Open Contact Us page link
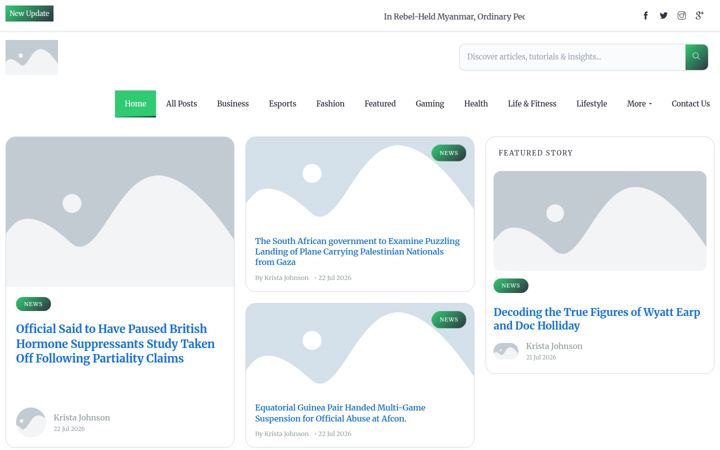This screenshot has width=720, height=450. point(690,104)
